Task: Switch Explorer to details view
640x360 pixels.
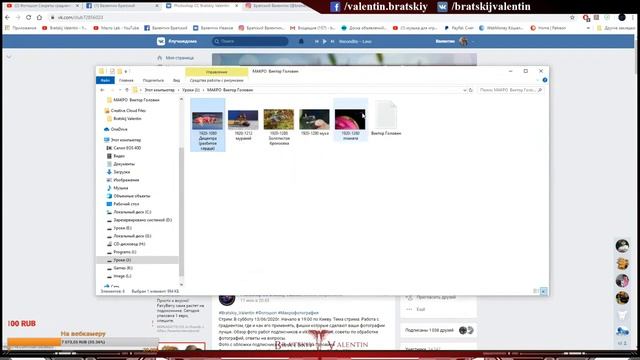Action: [536, 291]
